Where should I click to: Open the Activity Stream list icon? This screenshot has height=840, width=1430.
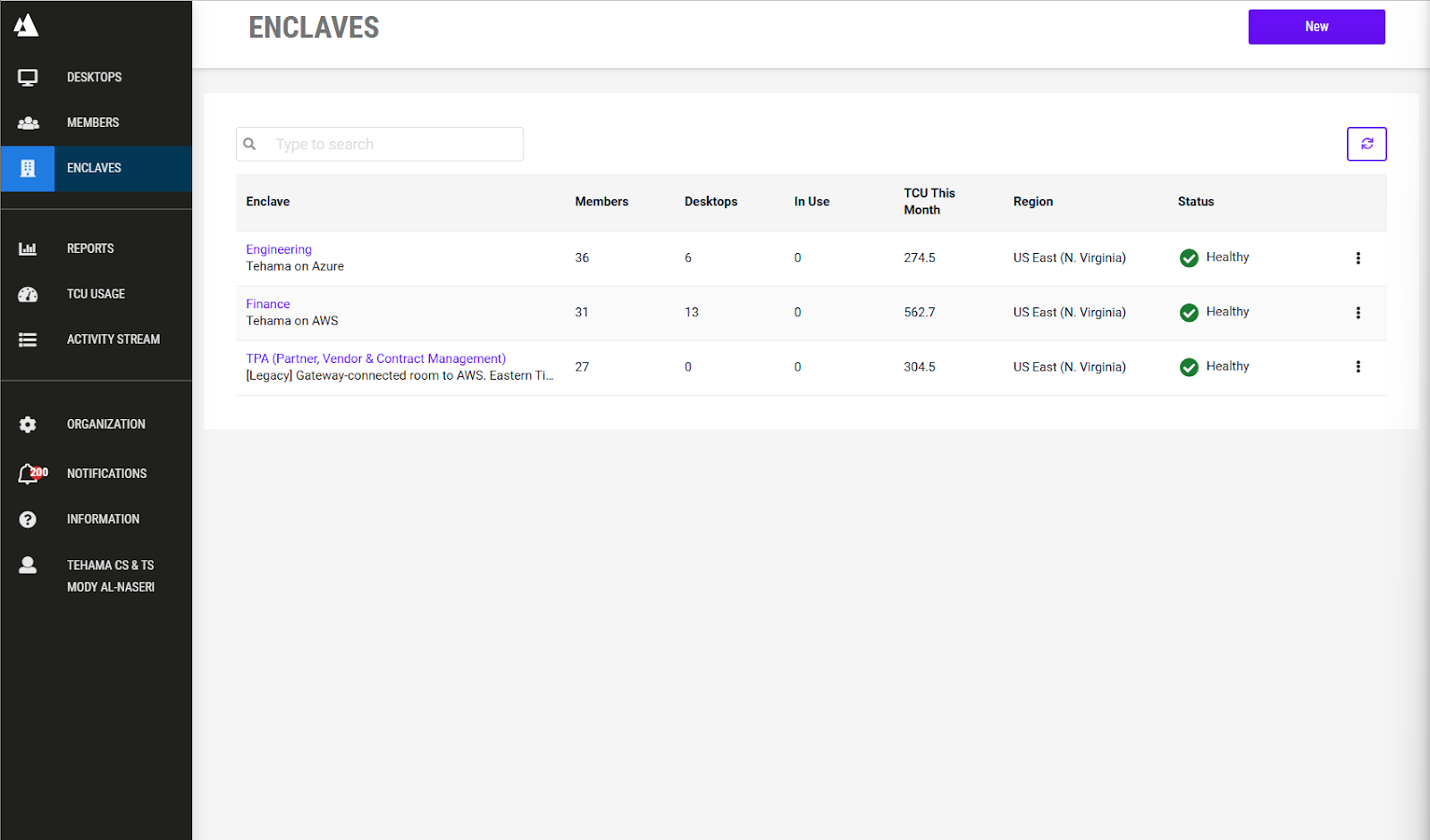[x=28, y=340]
